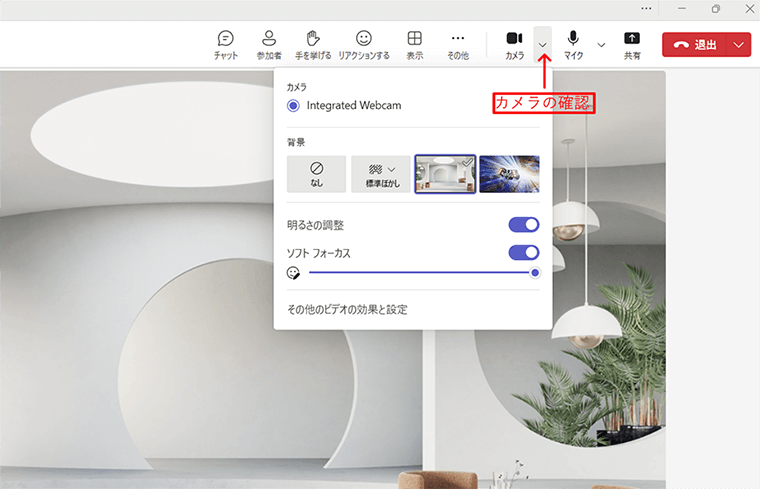Click the 共有 share screen icon
This screenshot has width=760, height=489.
(632, 44)
